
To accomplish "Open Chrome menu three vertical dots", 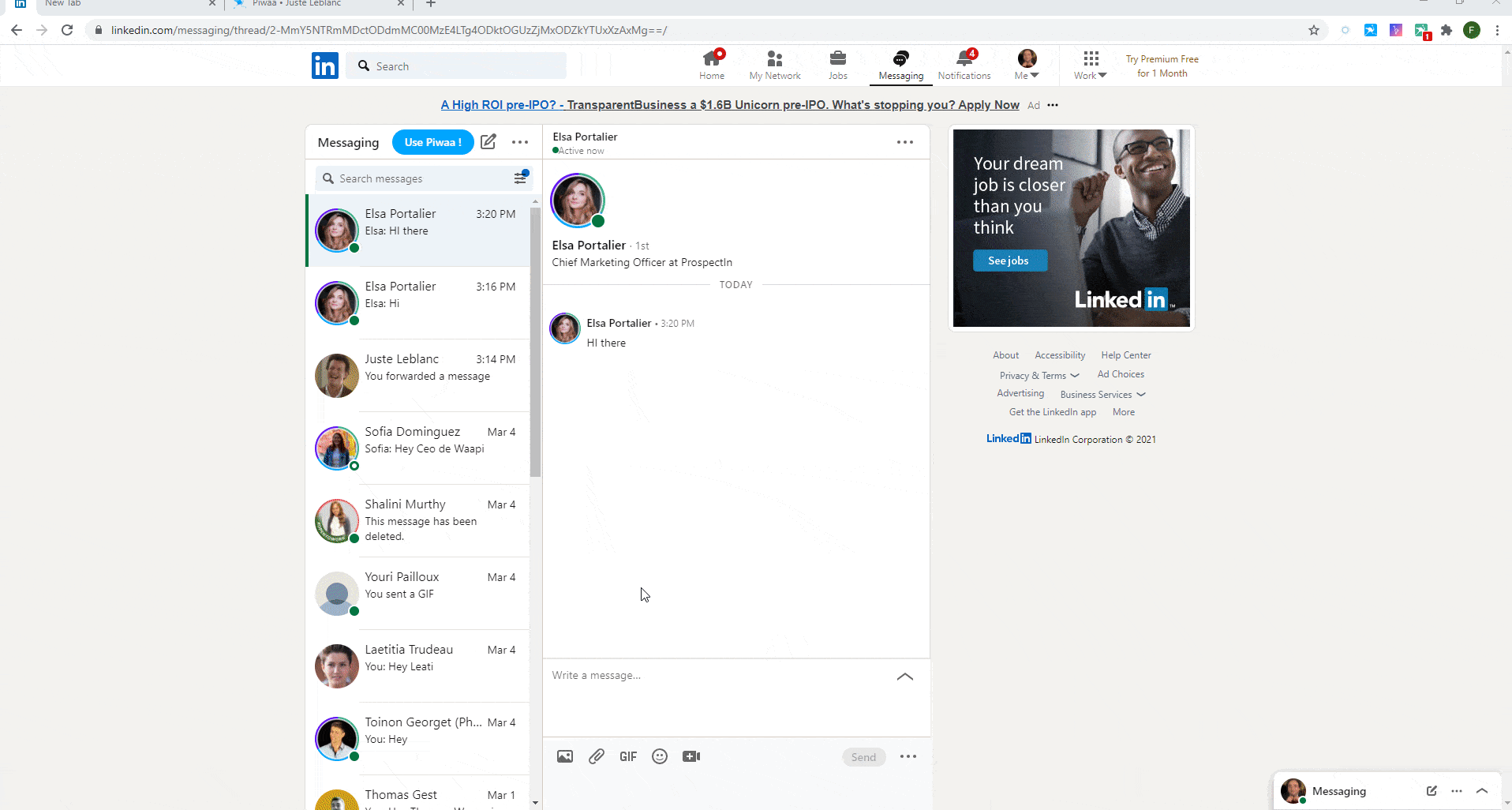I will point(1497,30).
